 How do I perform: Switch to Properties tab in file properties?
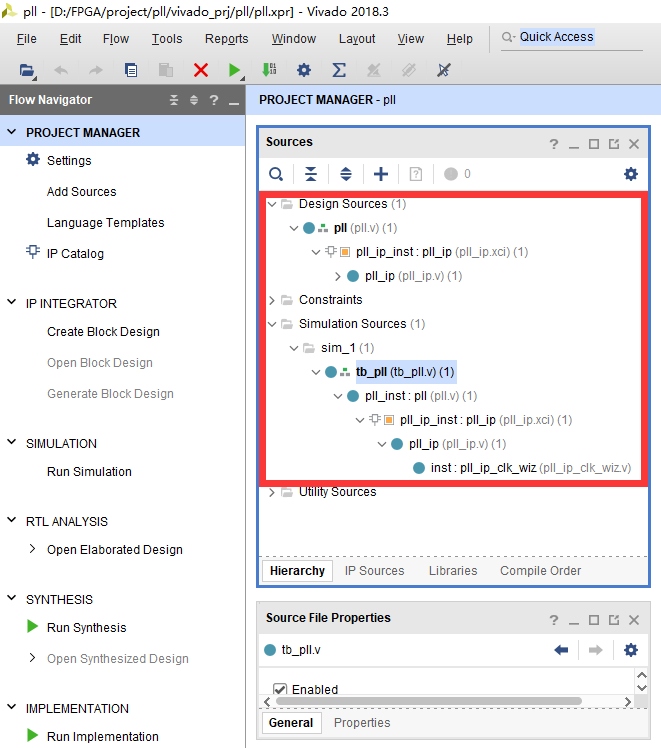click(x=362, y=723)
